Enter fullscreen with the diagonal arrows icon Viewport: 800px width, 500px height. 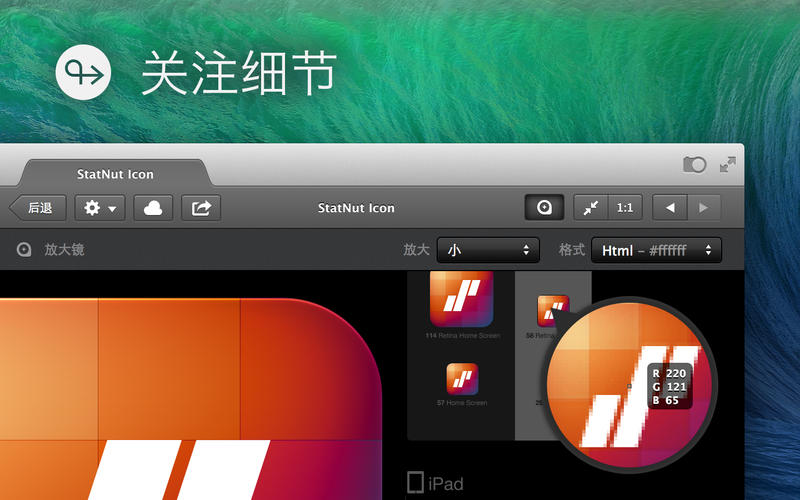[x=728, y=164]
